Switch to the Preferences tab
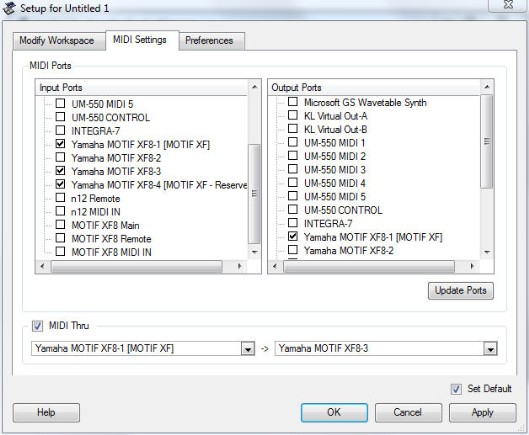 [210, 41]
